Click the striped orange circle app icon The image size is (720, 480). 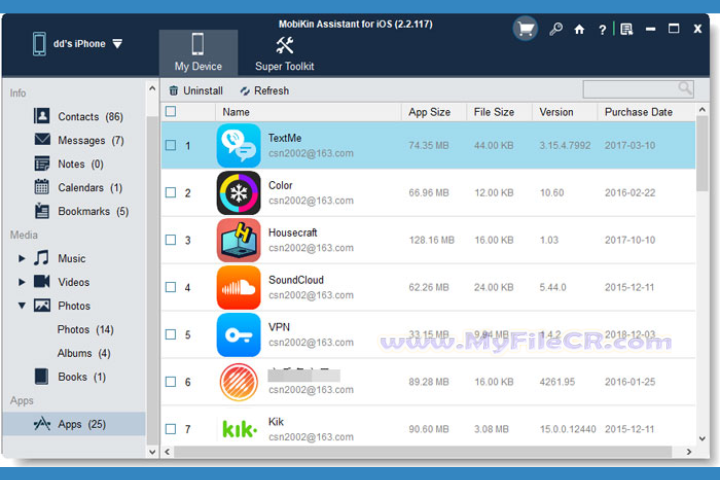(238, 382)
